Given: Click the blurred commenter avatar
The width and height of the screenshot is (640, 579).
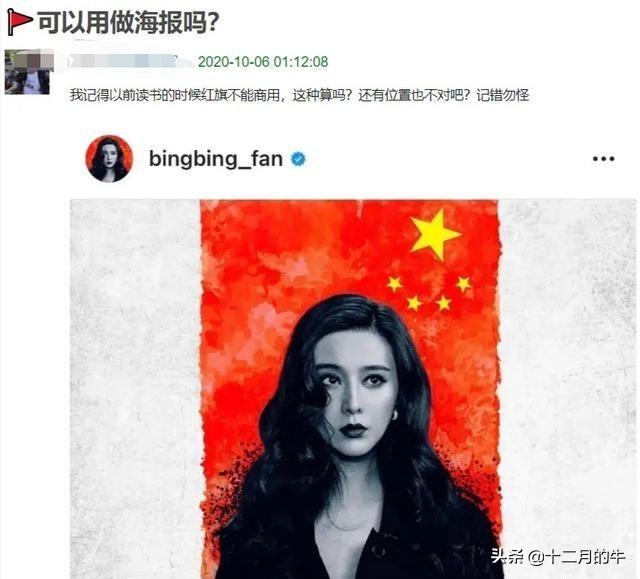Looking at the screenshot, I should tap(29, 72).
